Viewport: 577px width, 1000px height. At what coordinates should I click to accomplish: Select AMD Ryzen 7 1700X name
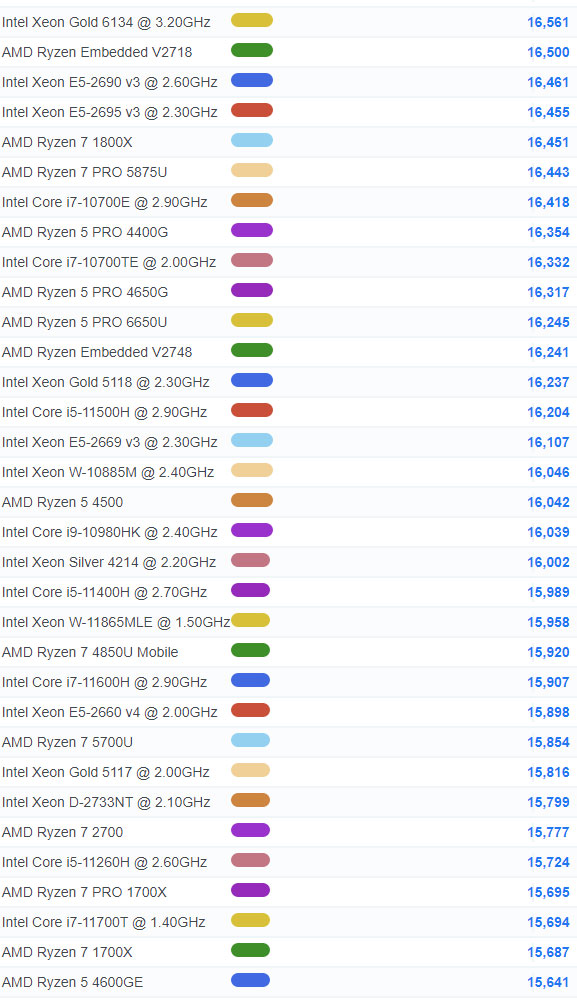67,952
